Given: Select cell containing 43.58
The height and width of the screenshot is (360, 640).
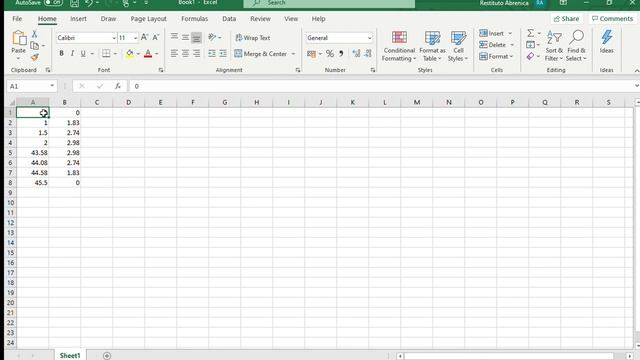Looking at the screenshot, I should pyautogui.click(x=33, y=153).
